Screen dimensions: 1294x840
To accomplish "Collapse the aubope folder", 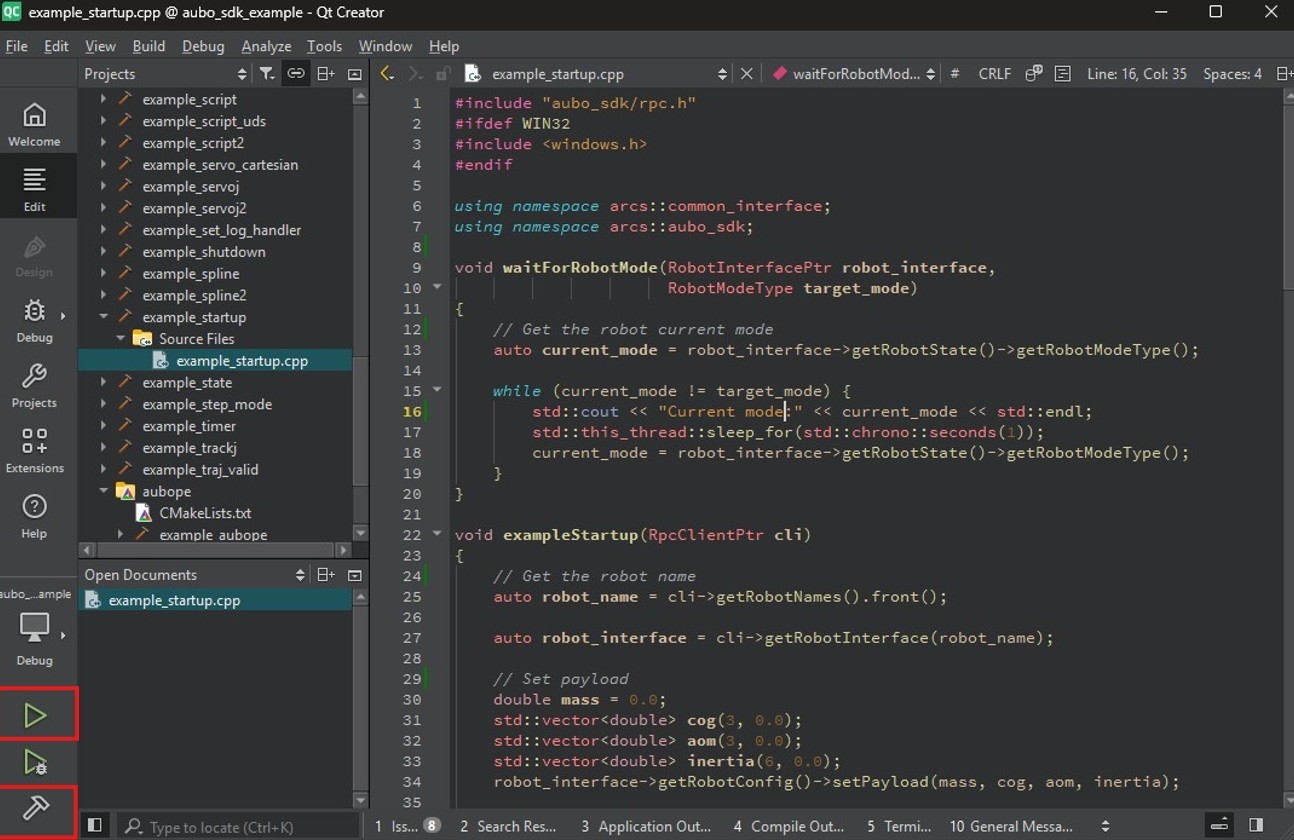I will tap(104, 492).
